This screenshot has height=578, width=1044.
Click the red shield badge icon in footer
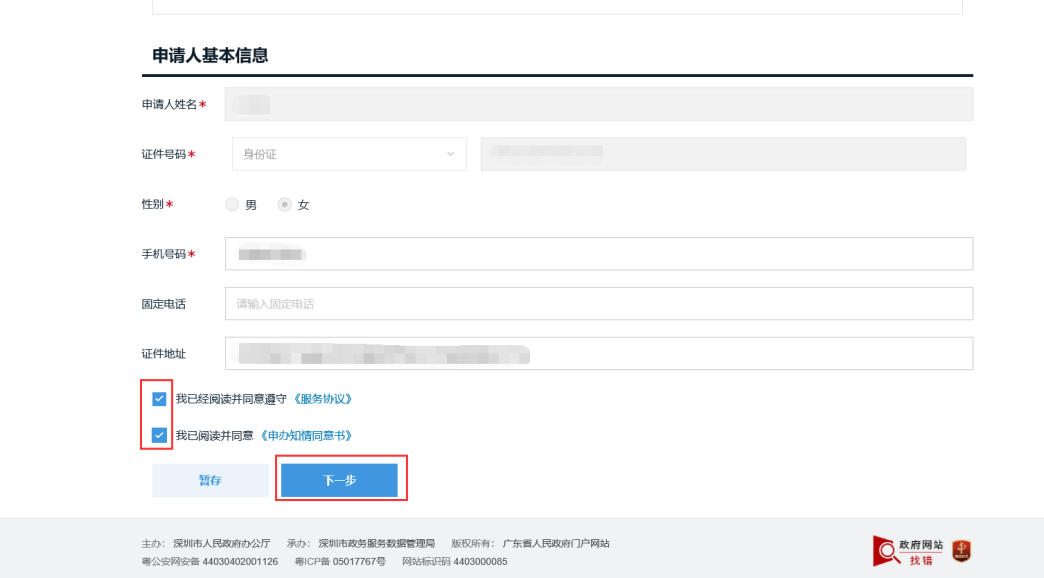tap(963, 549)
